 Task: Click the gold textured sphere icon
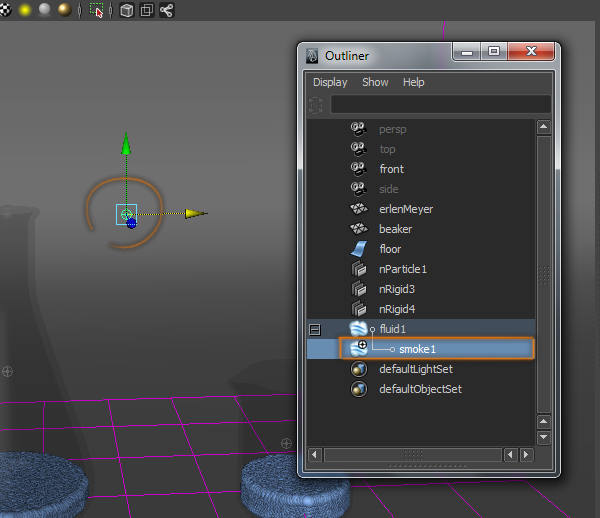[64, 10]
